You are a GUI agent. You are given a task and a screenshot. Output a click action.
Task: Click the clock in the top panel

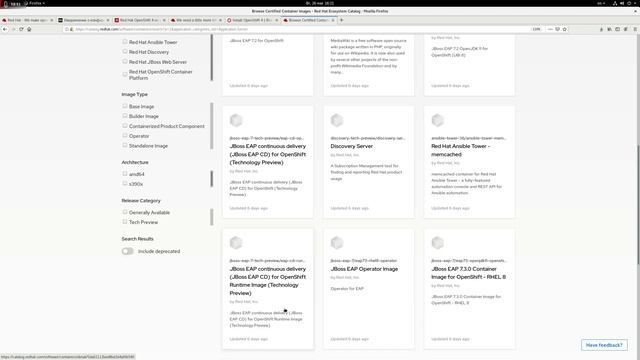[x=320, y=3]
